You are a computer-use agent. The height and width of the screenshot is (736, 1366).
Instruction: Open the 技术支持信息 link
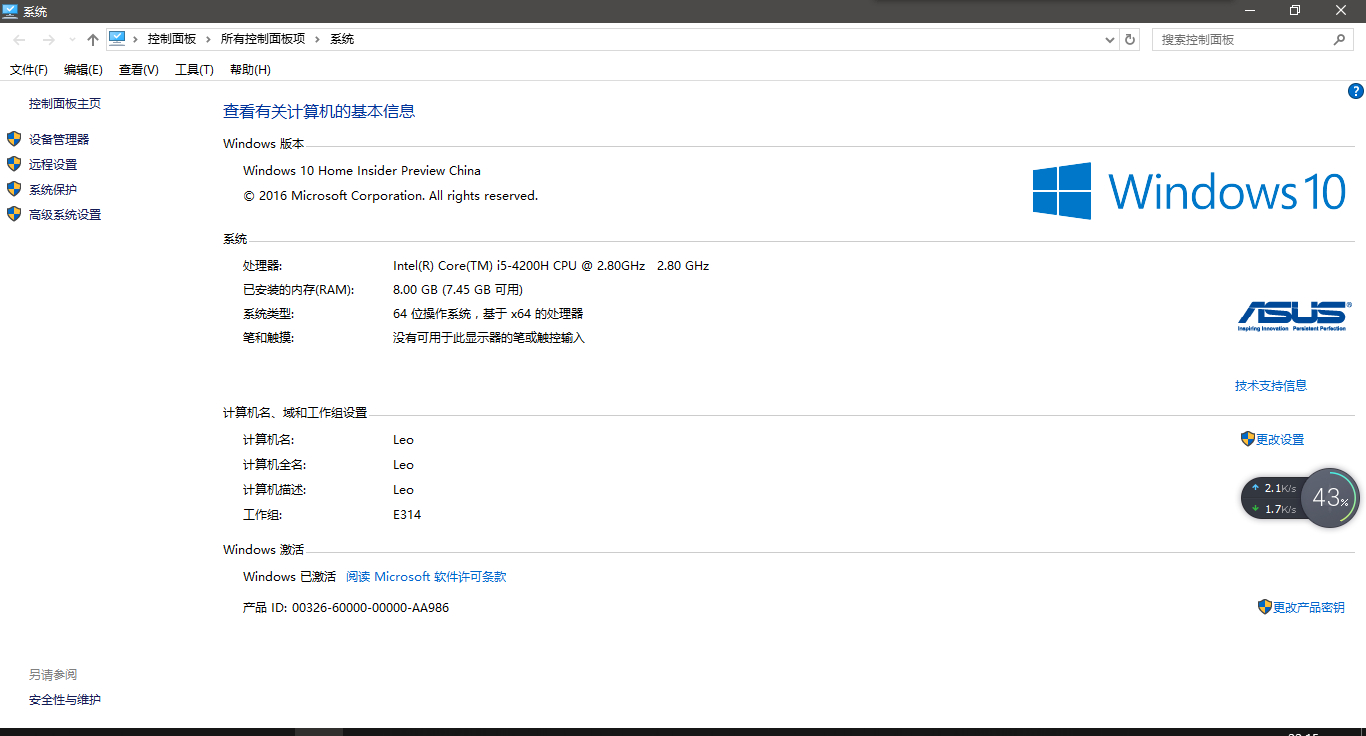click(x=1271, y=386)
